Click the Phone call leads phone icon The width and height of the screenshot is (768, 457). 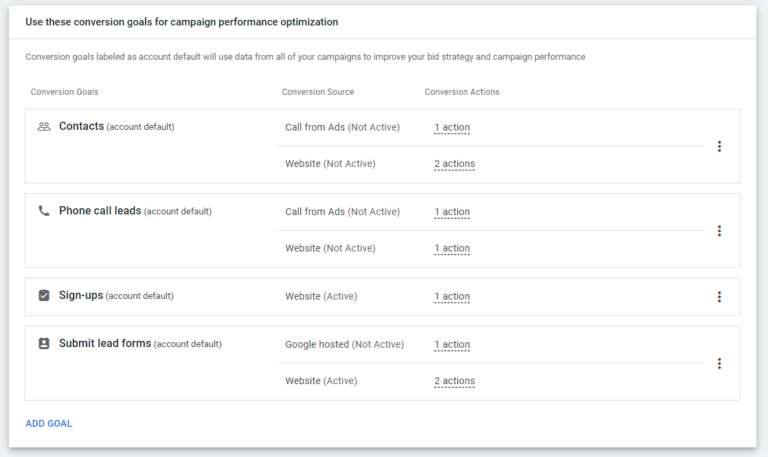coord(43,211)
